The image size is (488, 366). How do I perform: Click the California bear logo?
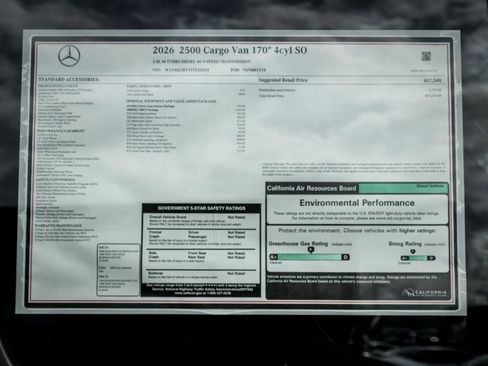[x=407, y=293]
